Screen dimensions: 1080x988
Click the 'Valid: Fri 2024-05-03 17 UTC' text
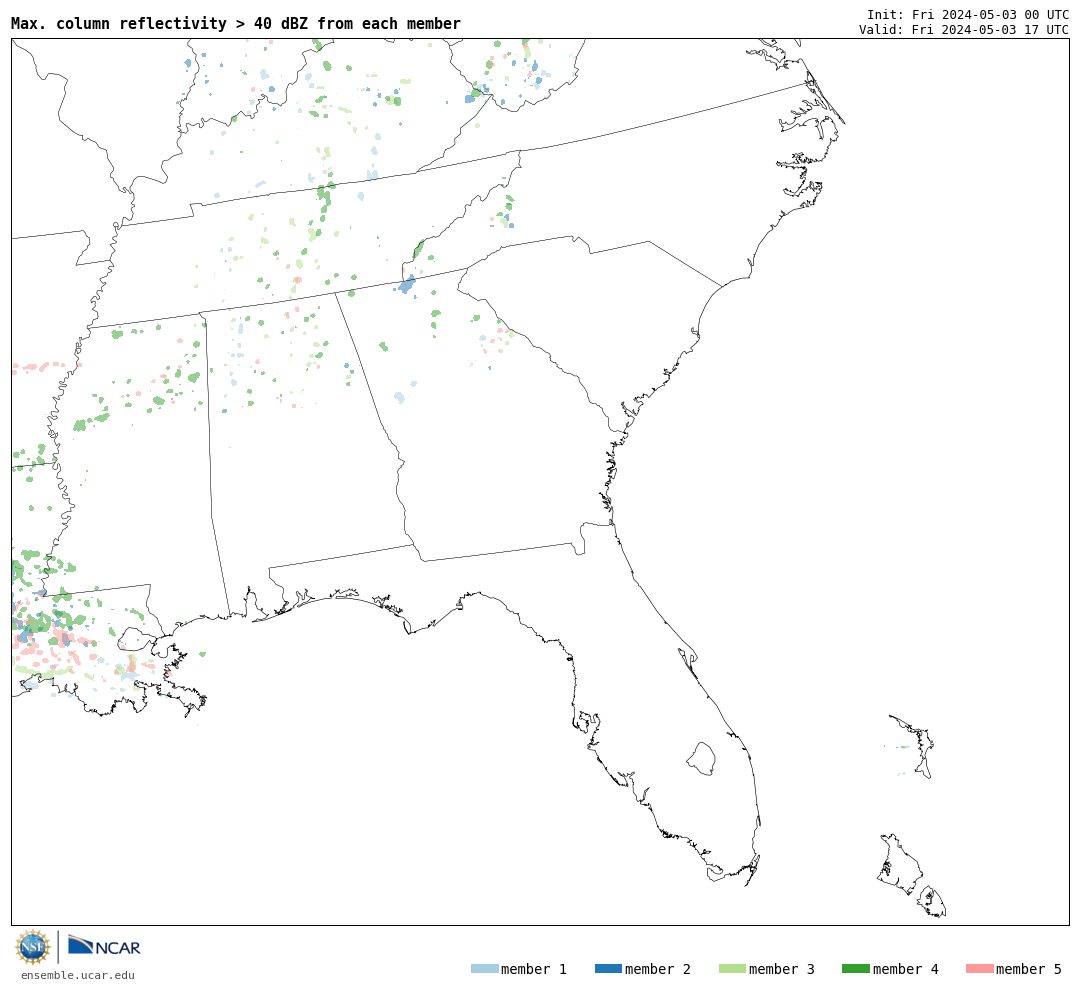pyautogui.click(x=964, y=30)
